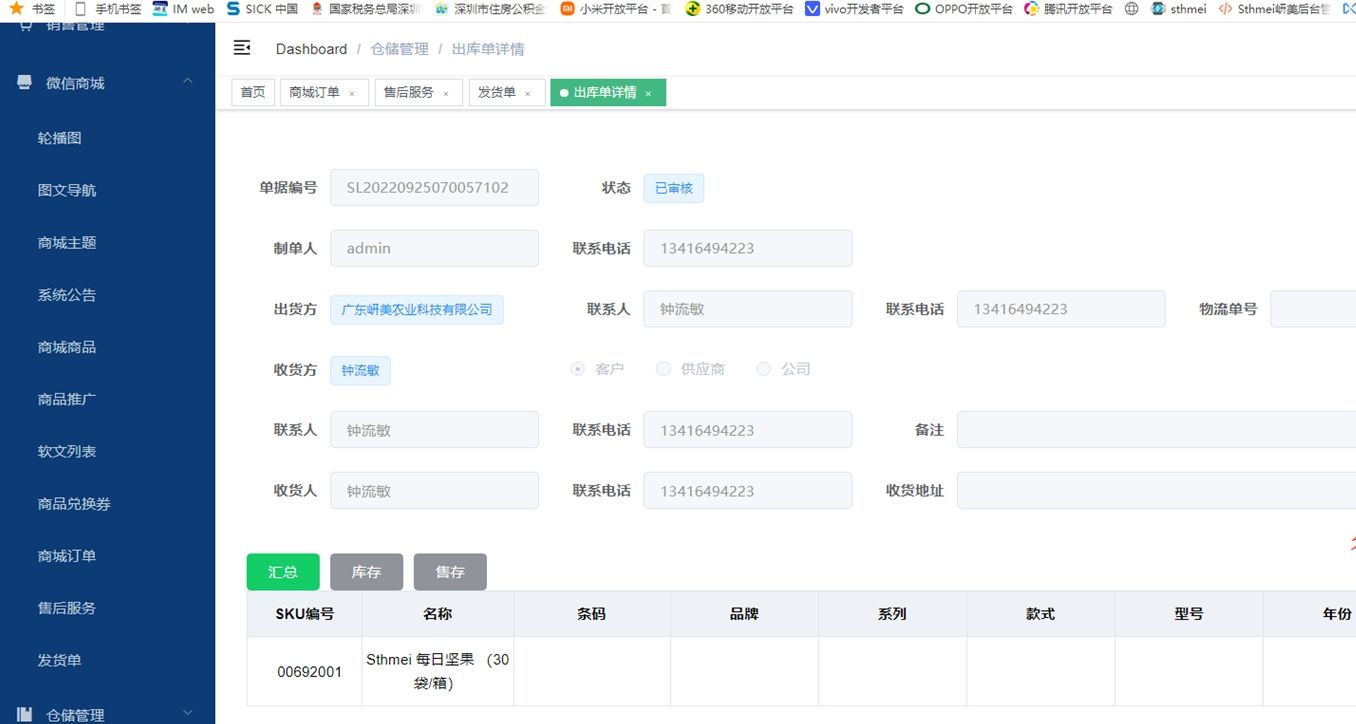Click the 仓储管理 breadcrumb
This screenshot has height=724, width=1356.
point(399,48)
